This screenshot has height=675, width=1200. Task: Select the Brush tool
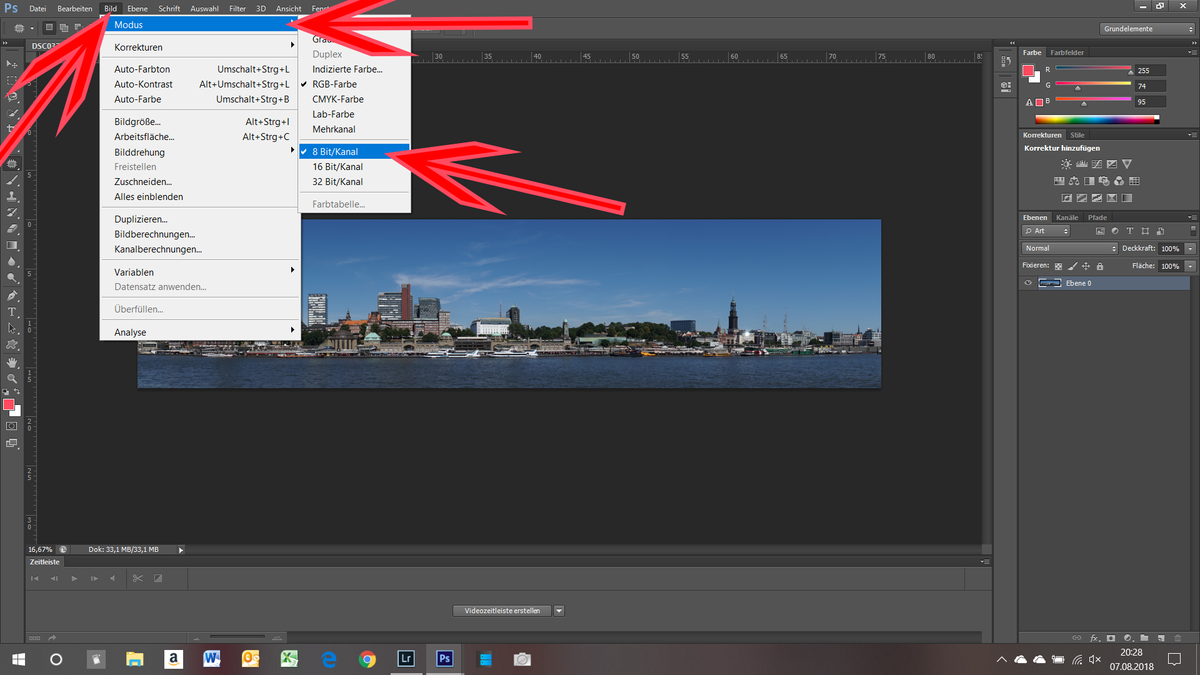click(x=12, y=179)
